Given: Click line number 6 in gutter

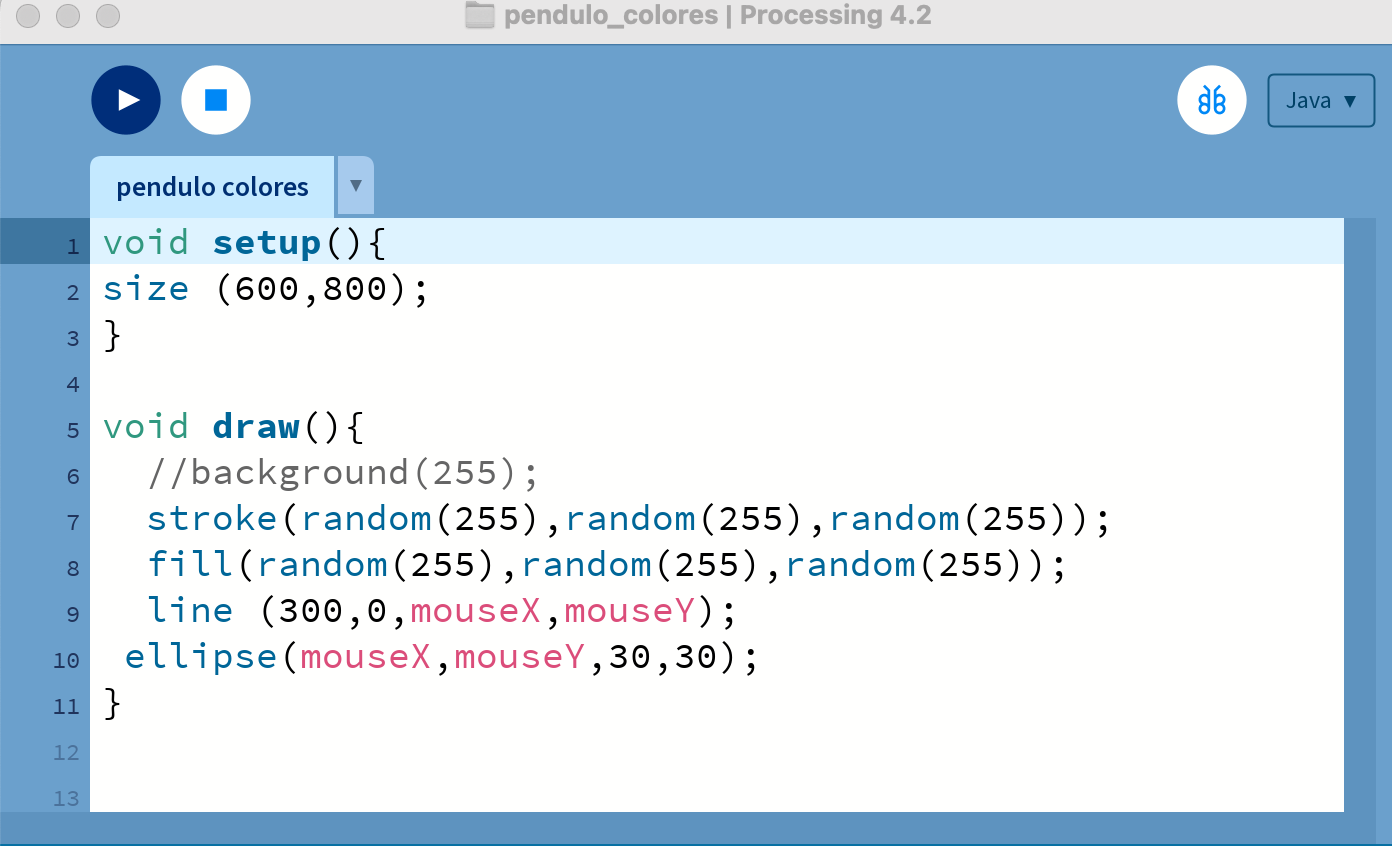Looking at the screenshot, I should pyautogui.click(x=72, y=476).
